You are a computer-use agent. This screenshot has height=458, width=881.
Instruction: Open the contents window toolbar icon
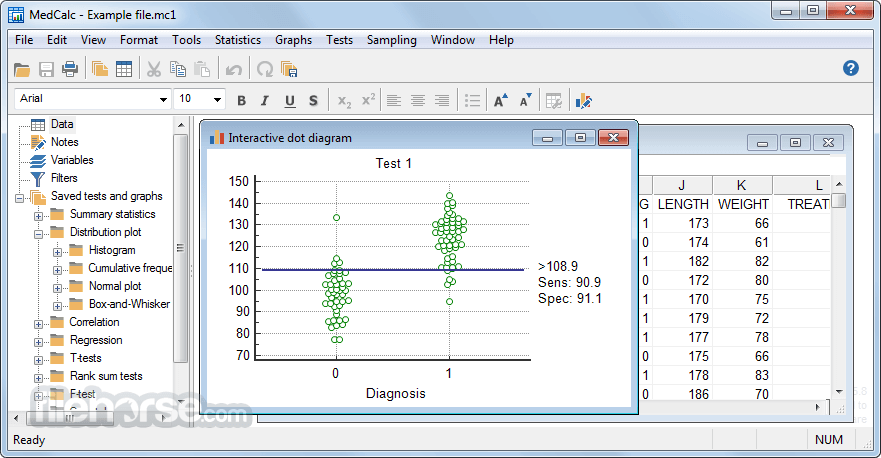[99, 69]
